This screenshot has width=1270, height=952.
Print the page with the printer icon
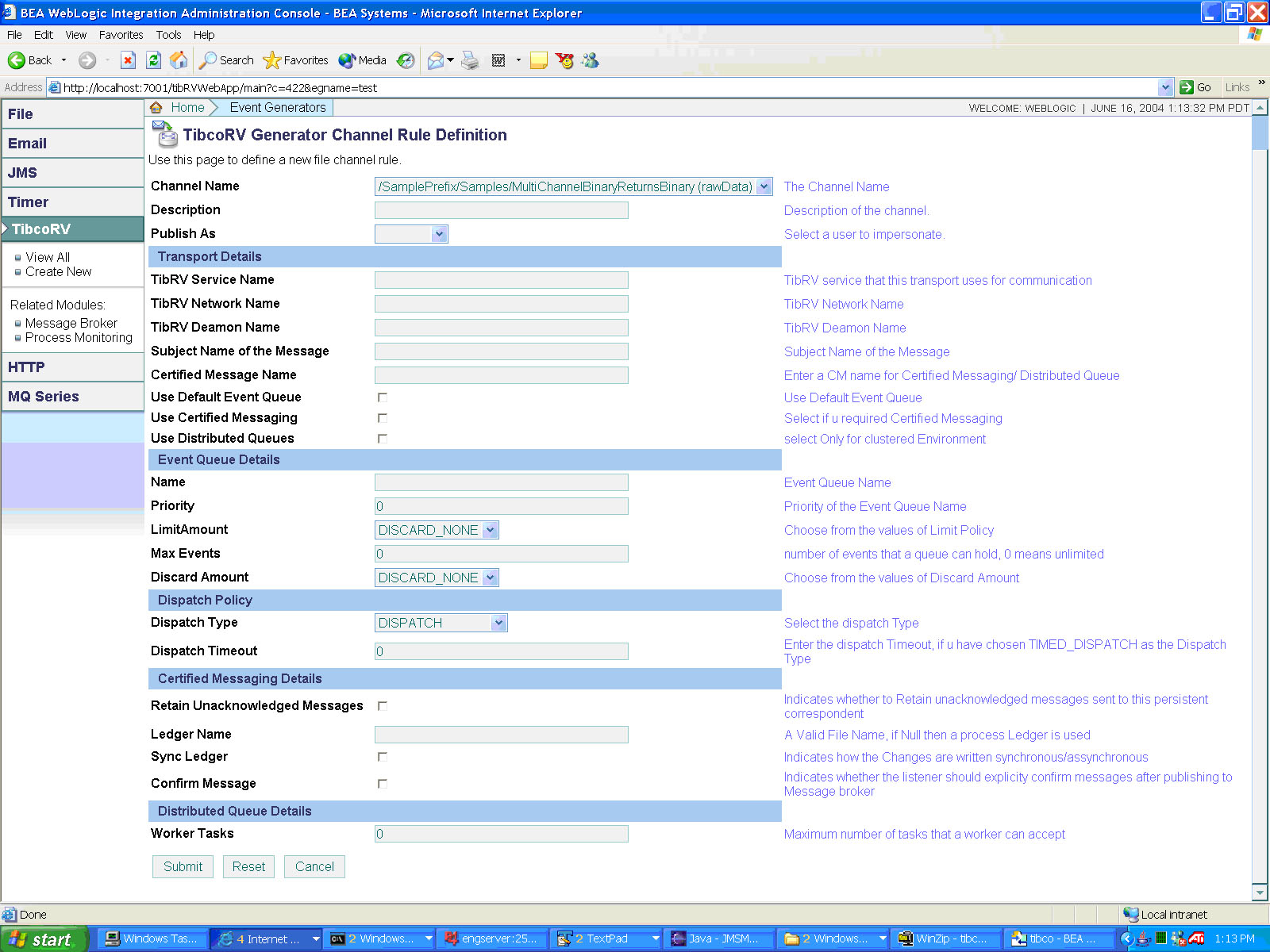[471, 60]
